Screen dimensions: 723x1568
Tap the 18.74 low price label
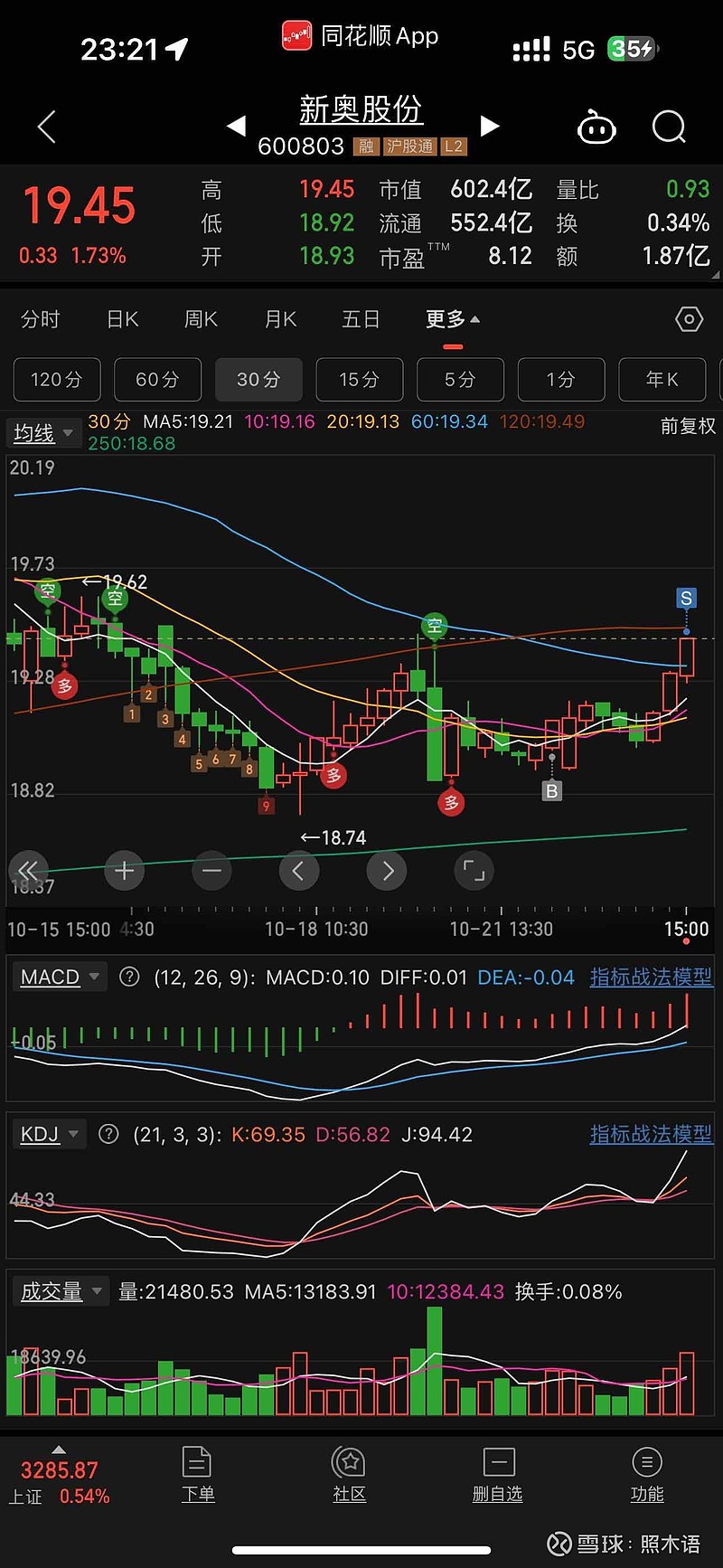tap(333, 838)
